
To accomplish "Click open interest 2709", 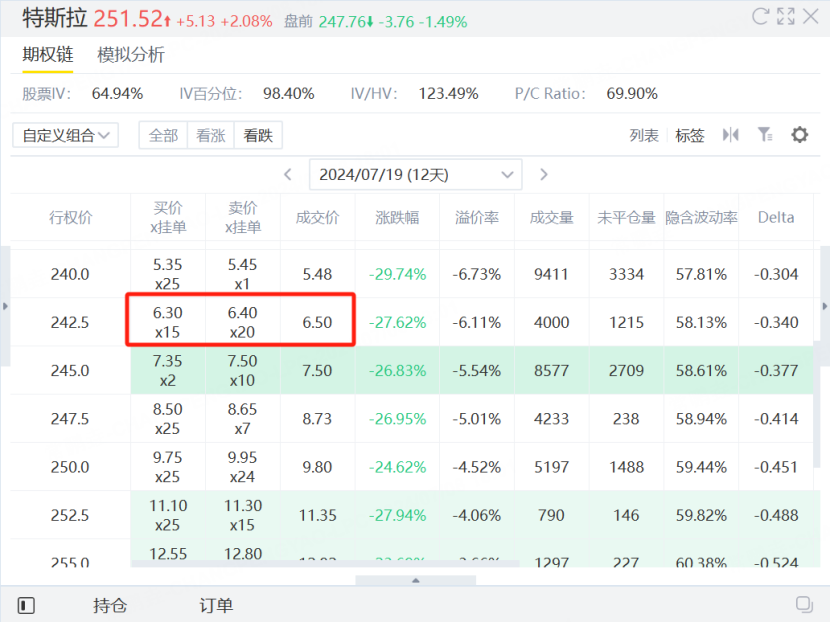I will click(626, 371).
